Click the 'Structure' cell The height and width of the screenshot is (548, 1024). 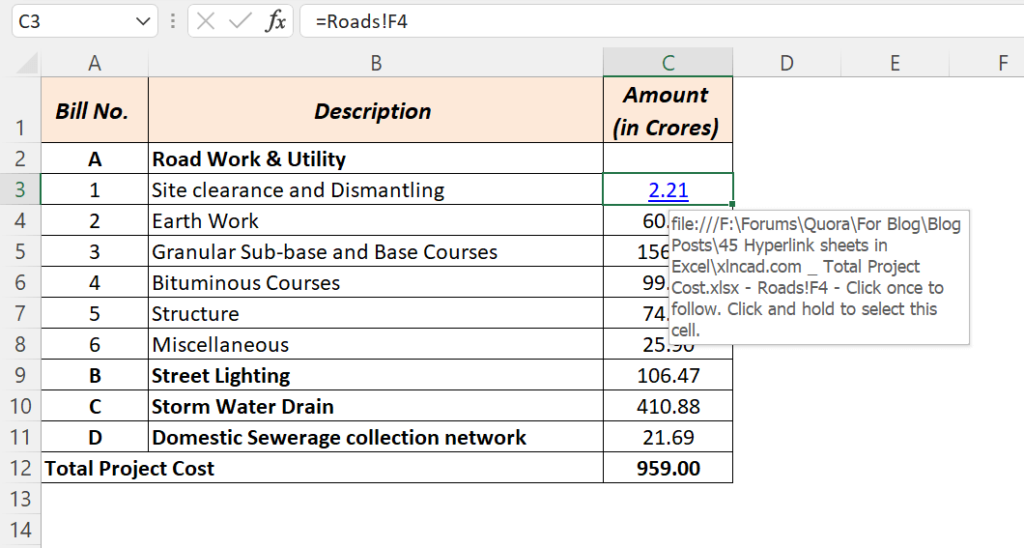point(376,314)
